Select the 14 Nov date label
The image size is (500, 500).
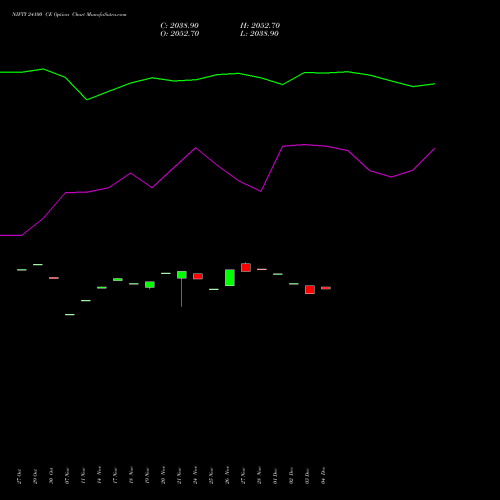click(x=99, y=476)
